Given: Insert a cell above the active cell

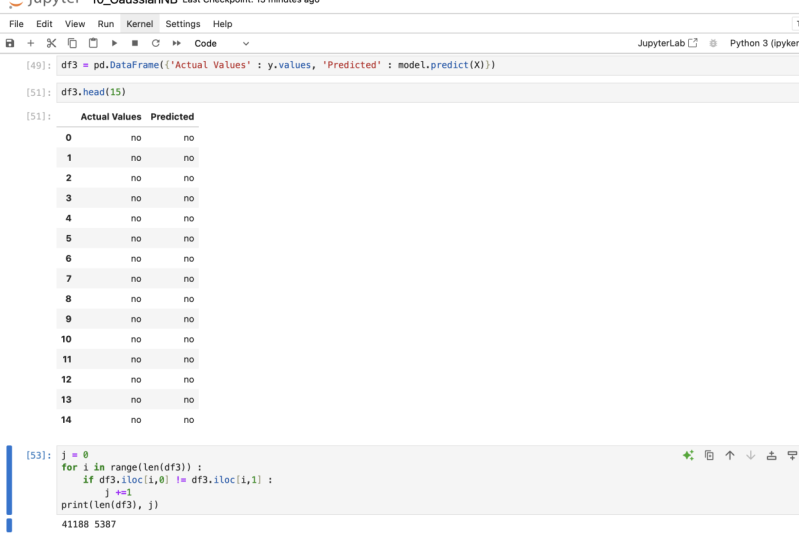Looking at the screenshot, I should point(772,455).
